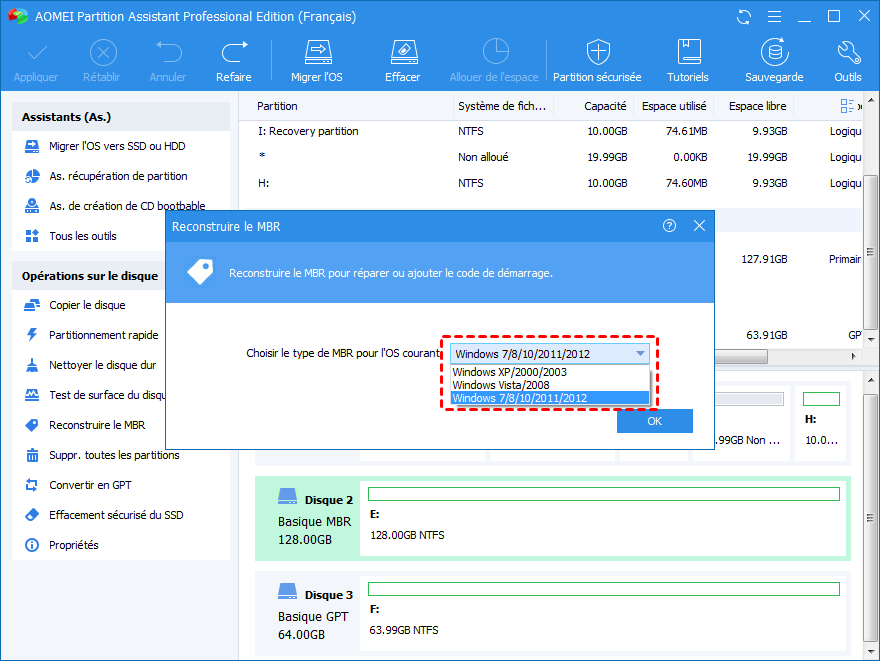
Task: Open Partition sécurisée from the toolbar
Action: tap(597, 60)
